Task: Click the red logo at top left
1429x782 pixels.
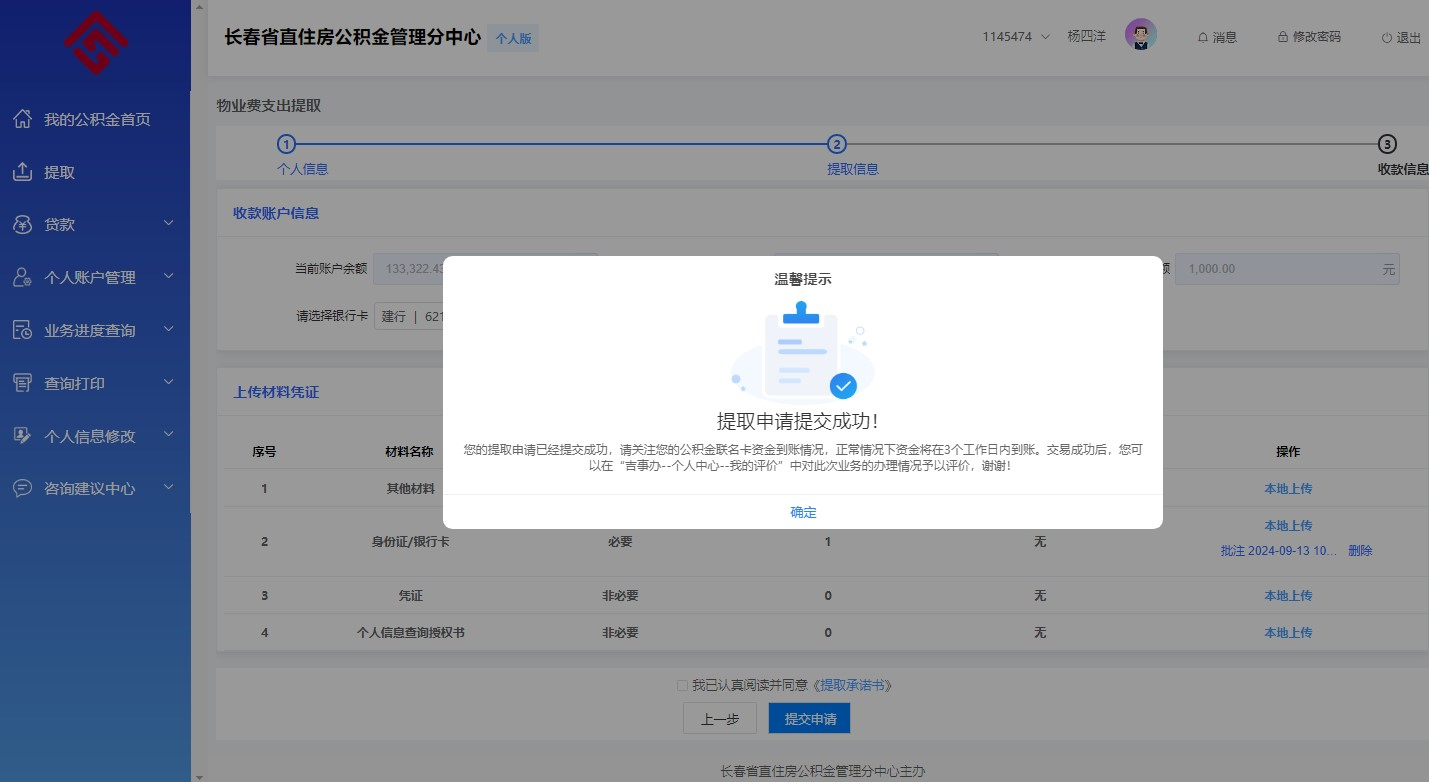Action: (x=95, y=43)
